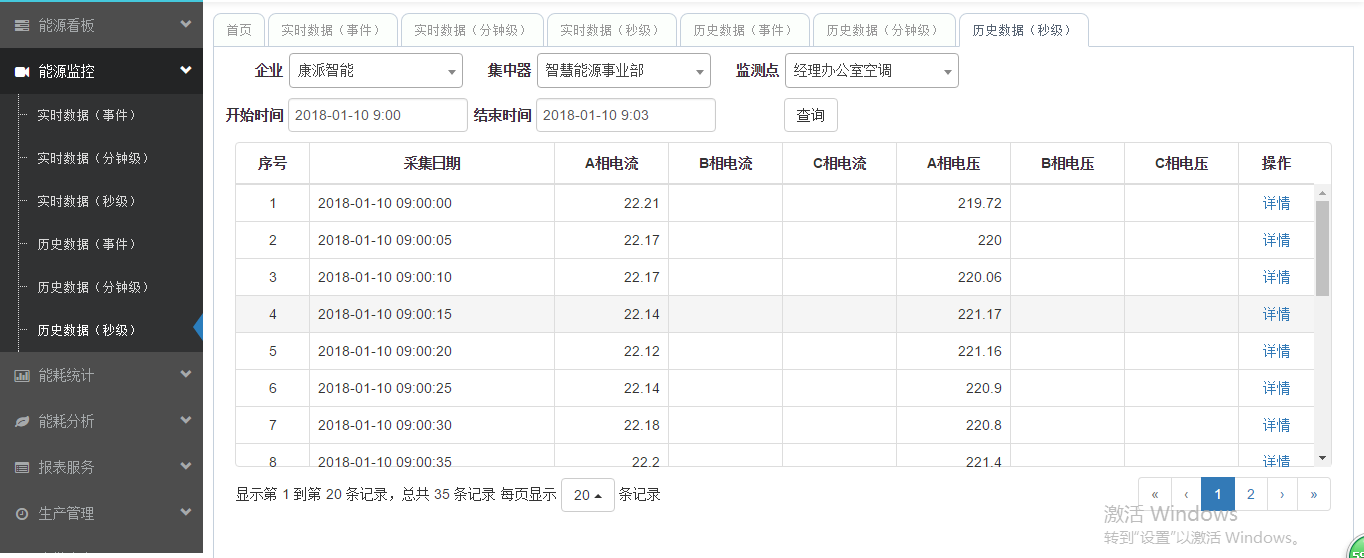Open the 企业 dropdown showing 康派智能

pyautogui.click(x=375, y=71)
